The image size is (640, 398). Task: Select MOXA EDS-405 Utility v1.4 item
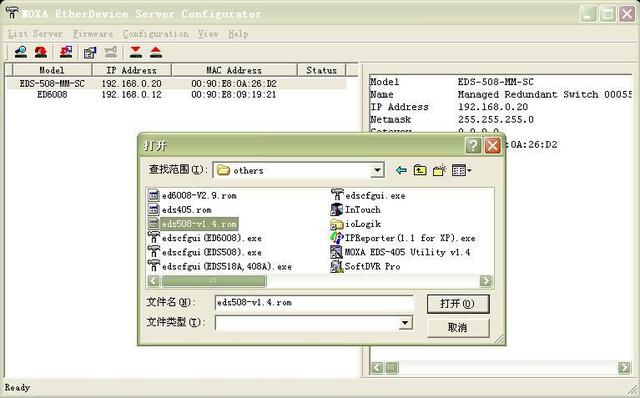(x=400, y=252)
